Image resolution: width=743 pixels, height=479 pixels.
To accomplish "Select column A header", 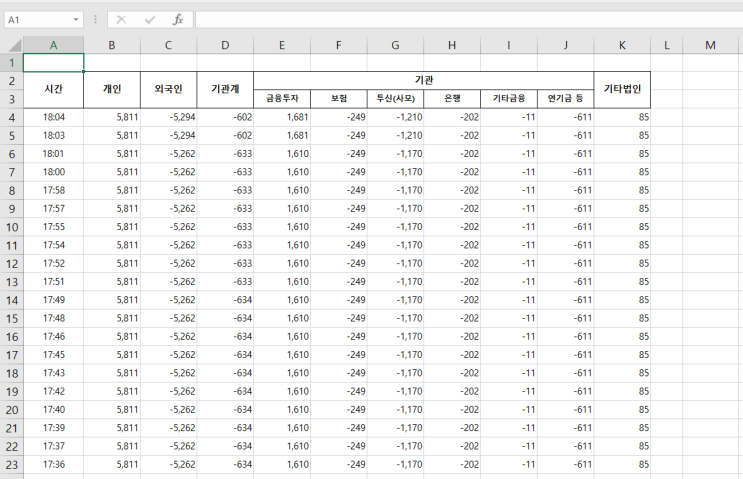I will 54,45.
